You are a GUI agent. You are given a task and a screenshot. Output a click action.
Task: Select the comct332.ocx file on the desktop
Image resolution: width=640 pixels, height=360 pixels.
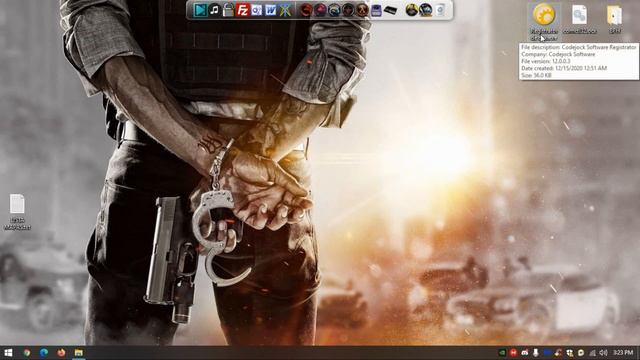tap(580, 19)
